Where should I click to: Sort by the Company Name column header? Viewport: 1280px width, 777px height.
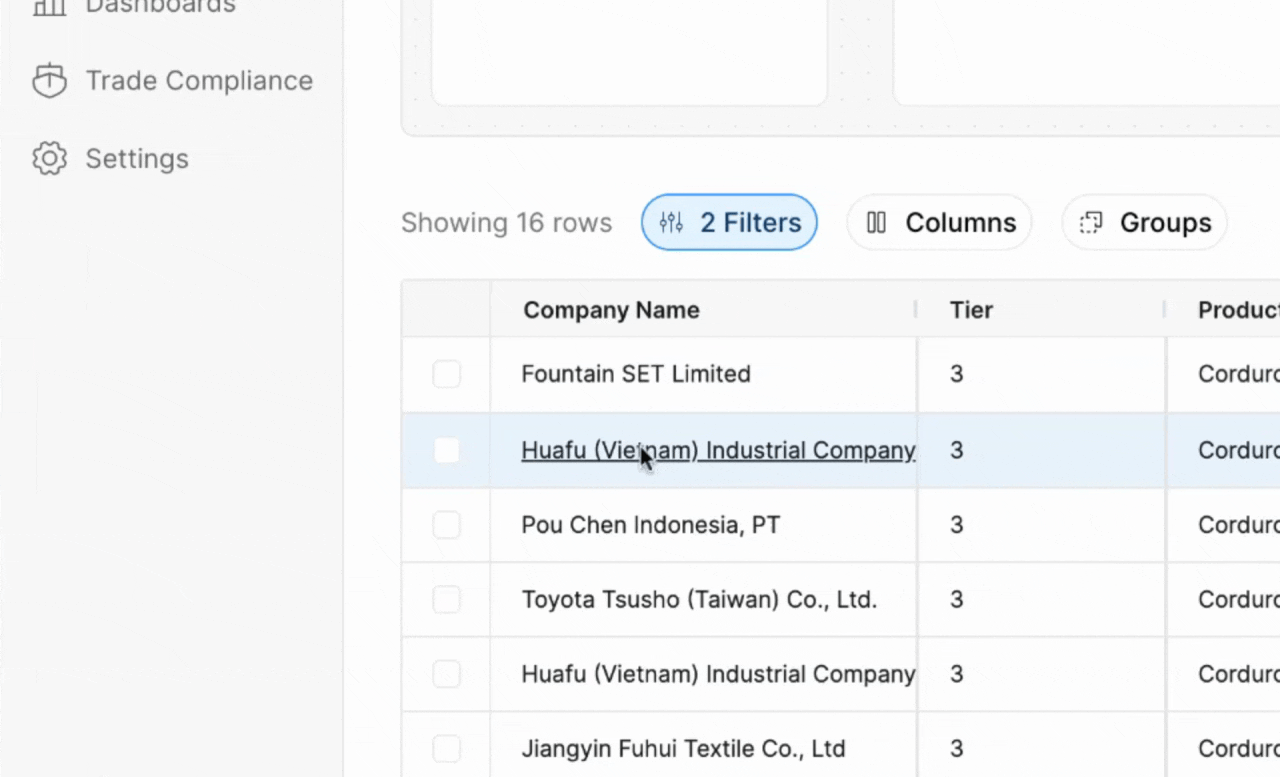pyautogui.click(x=611, y=310)
